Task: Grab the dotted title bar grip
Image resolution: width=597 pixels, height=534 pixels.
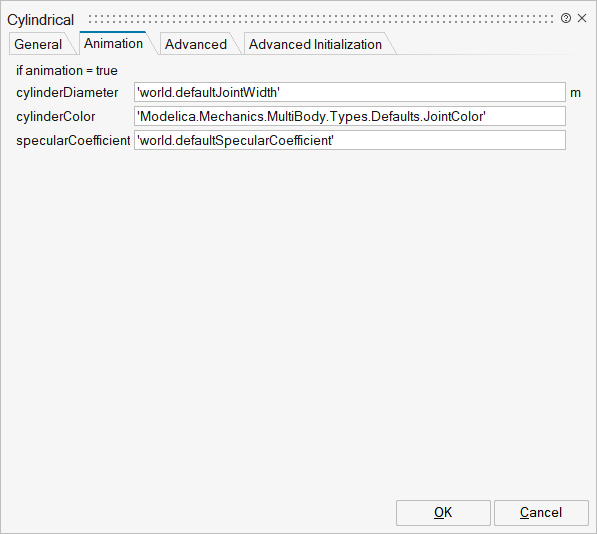Action: (x=321, y=19)
